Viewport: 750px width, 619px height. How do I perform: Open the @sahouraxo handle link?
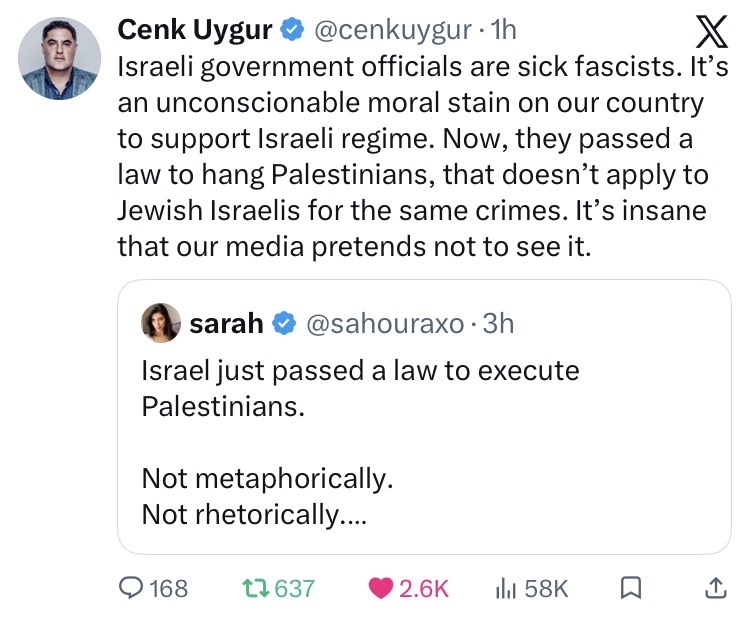383,323
